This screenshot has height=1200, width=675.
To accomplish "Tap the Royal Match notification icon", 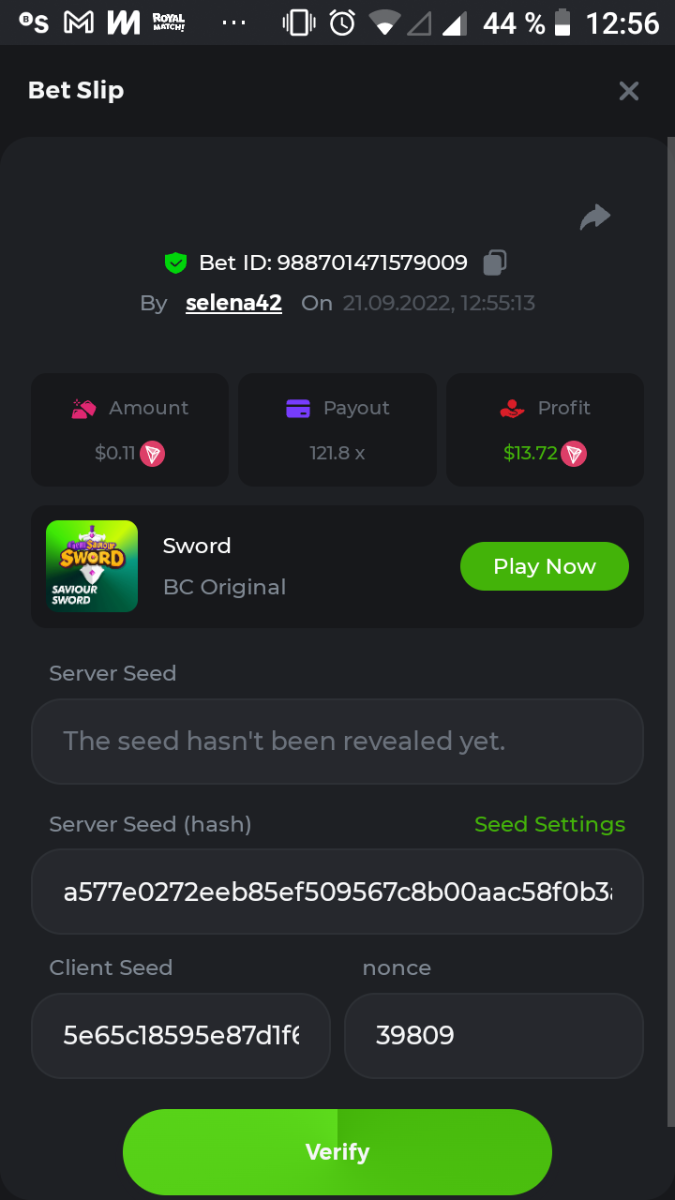I will click(169, 23).
